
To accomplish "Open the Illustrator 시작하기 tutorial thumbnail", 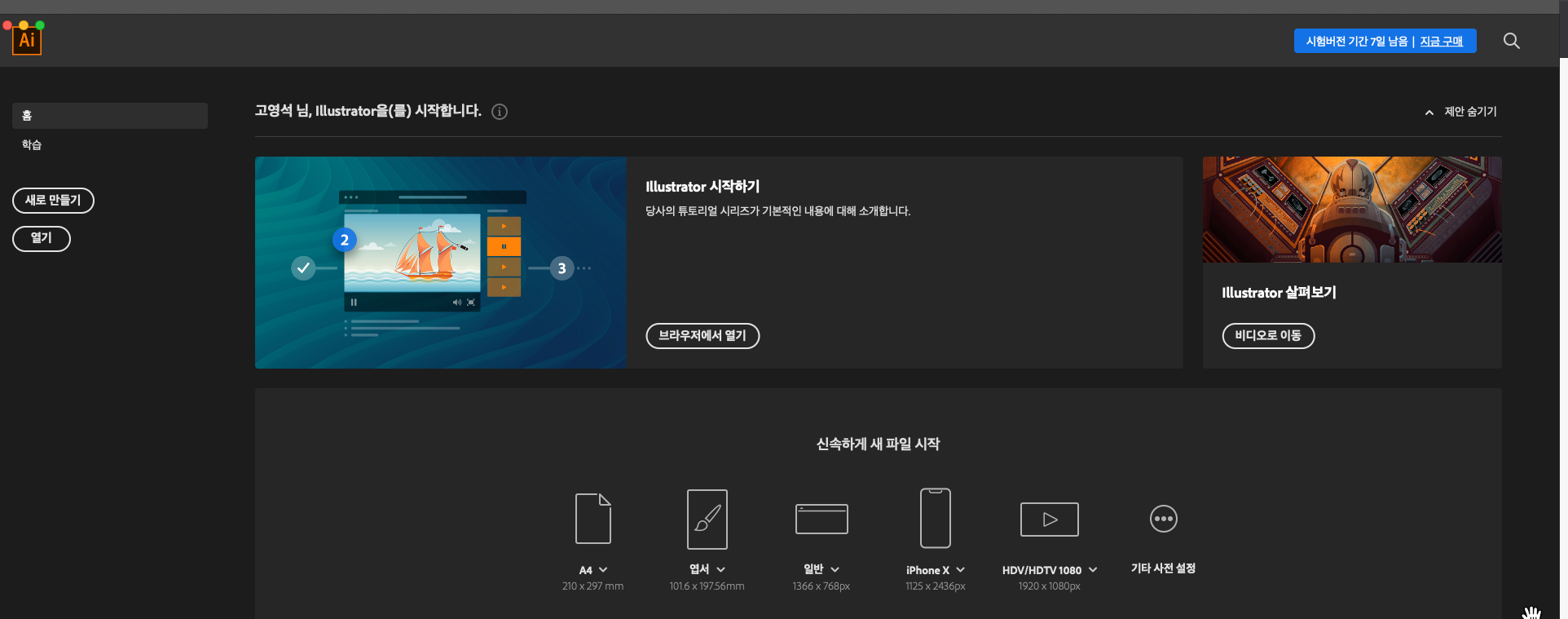I will tap(441, 263).
